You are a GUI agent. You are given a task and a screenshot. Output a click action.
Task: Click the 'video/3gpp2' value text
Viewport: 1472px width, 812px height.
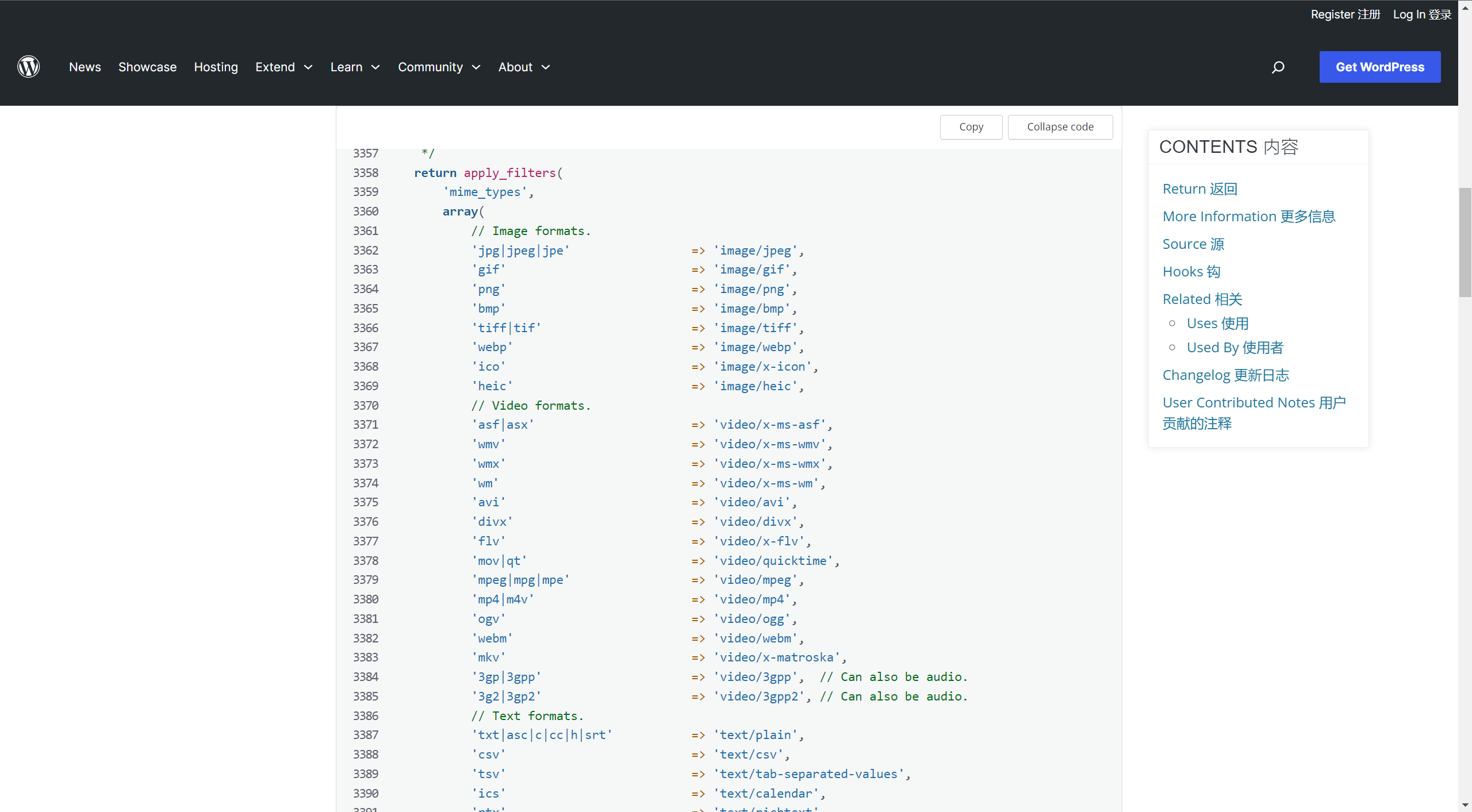pos(759,696)
